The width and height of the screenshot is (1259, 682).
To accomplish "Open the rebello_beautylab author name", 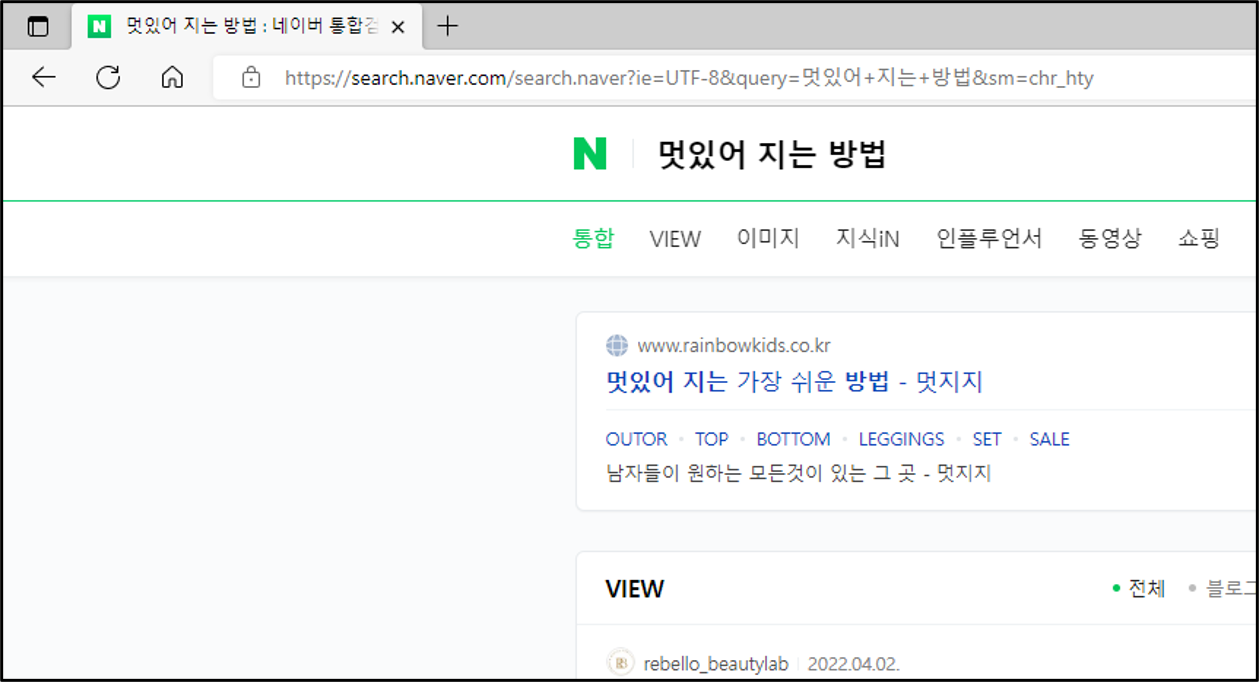I will (x=716, y=664).
